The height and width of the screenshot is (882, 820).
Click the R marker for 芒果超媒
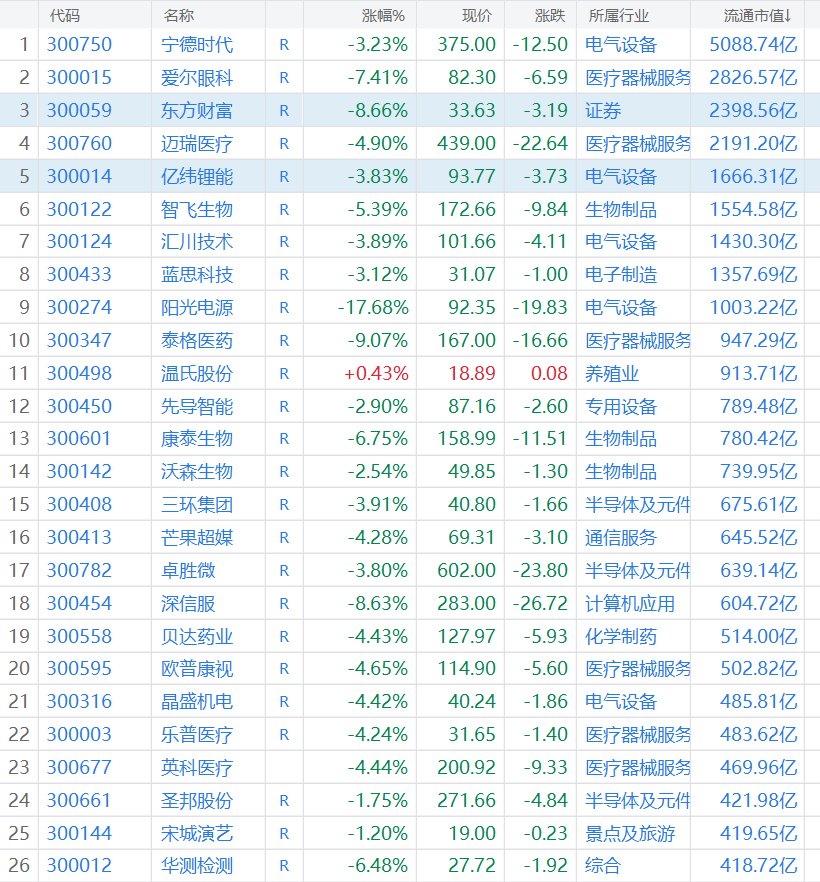coord(284,538)
